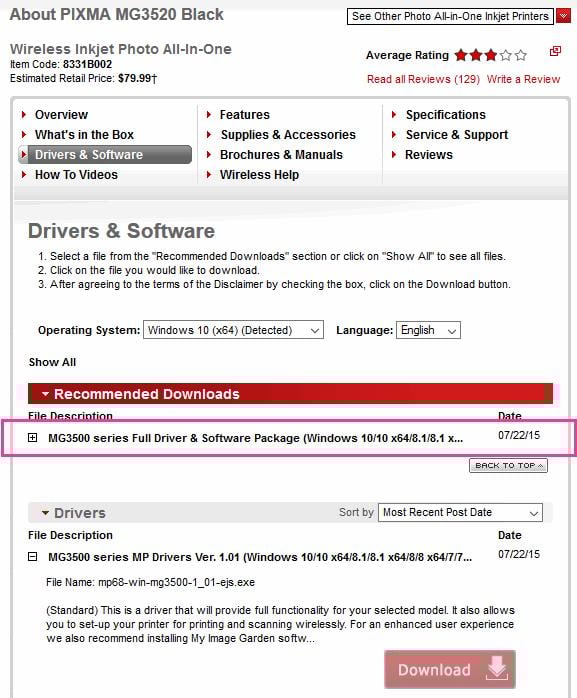Click 07/22/15 date in the MP Drivers row

pos(519,554)
